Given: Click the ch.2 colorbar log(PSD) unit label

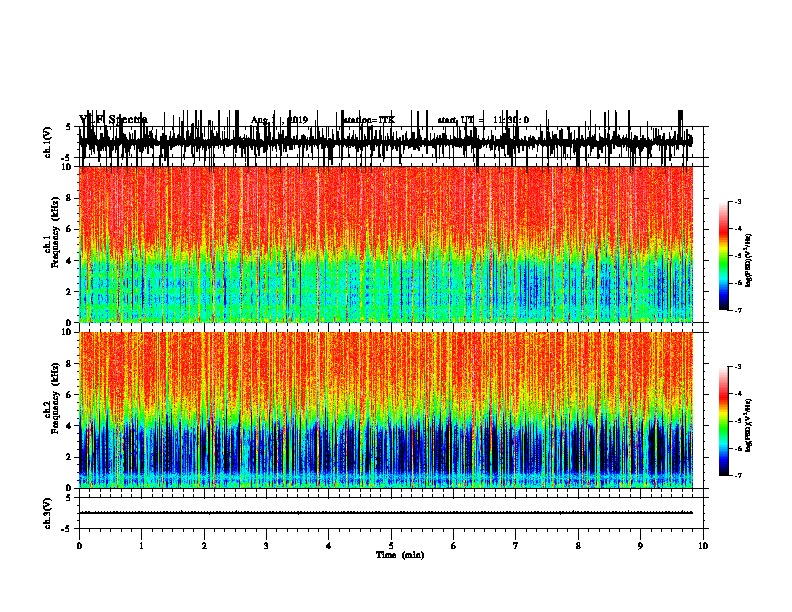Looking at the screenshot, I should (x=749, y=425).
